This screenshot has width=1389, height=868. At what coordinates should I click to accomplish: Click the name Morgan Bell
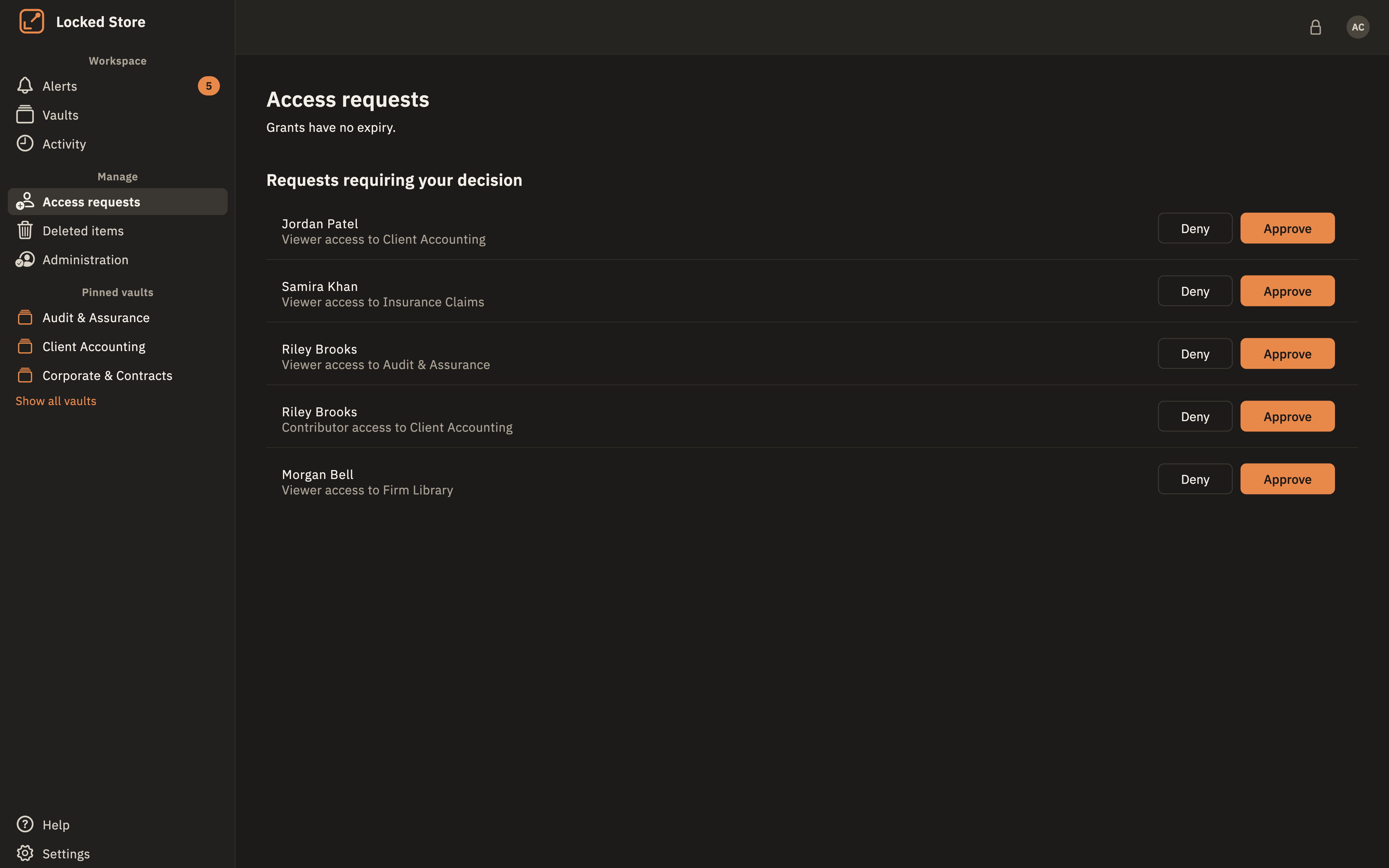click(x=317, y=474)
